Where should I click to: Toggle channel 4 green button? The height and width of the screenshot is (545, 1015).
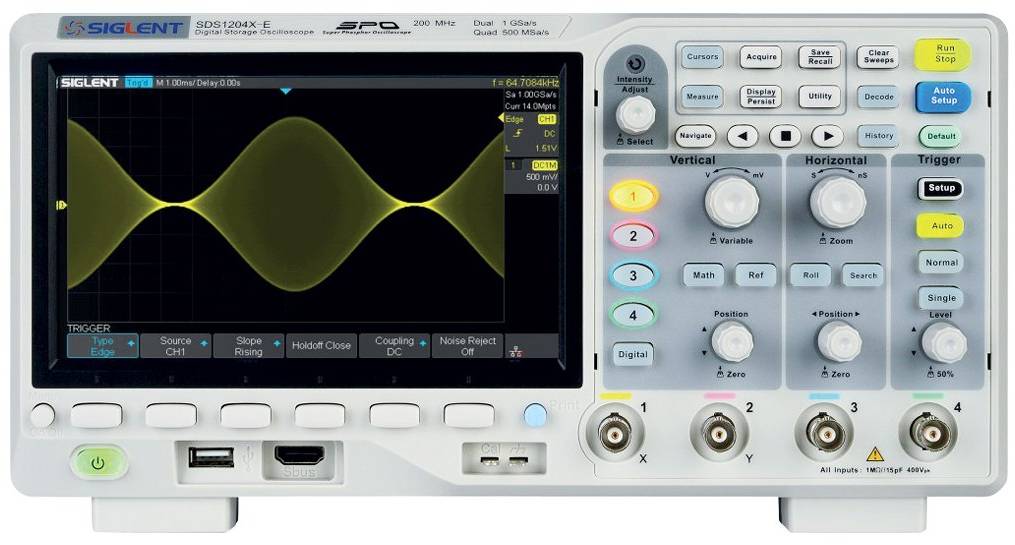(x=633, y=315)
